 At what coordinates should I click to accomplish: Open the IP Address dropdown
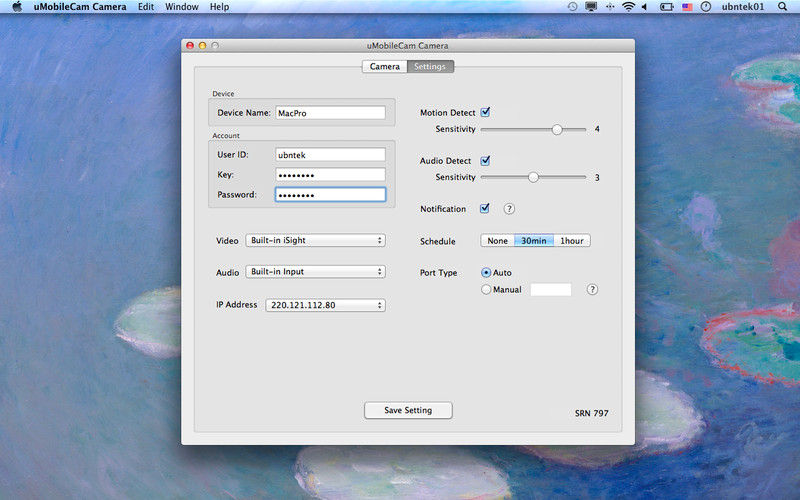[x=326, y=305]
